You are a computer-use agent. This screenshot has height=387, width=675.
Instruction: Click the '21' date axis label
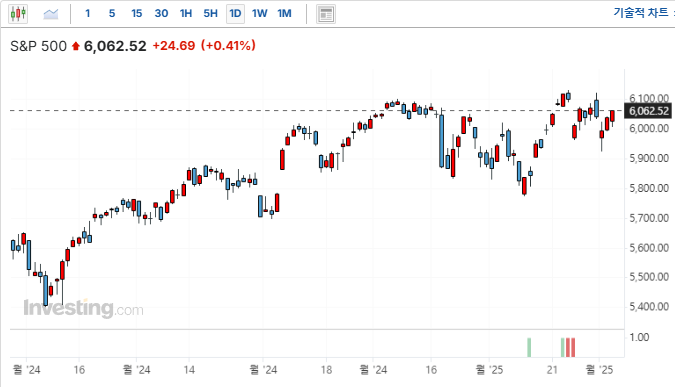pyautogui.click(x=552, y=370)
